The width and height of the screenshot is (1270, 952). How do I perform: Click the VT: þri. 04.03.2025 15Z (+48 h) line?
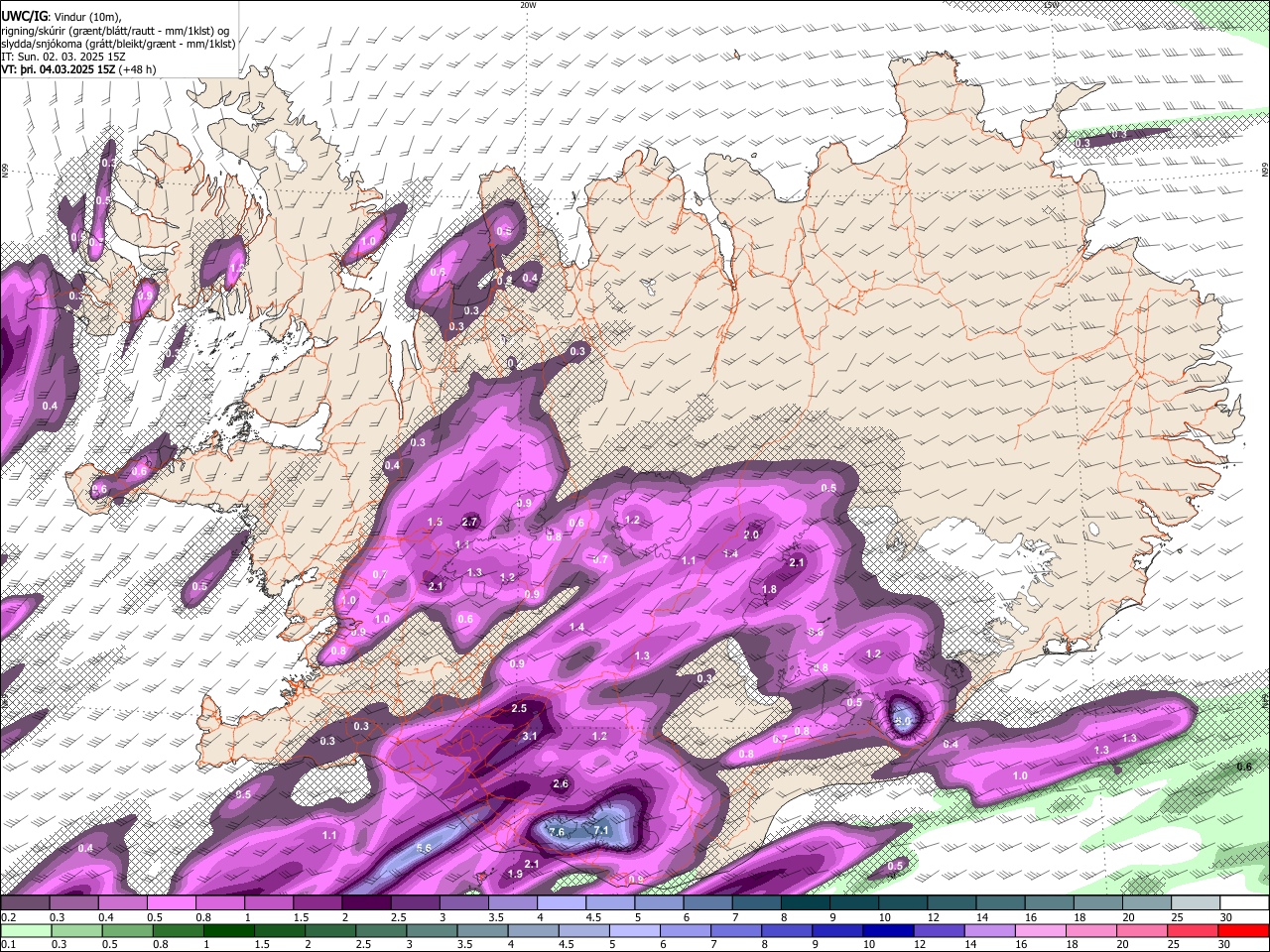pos(78,69)
